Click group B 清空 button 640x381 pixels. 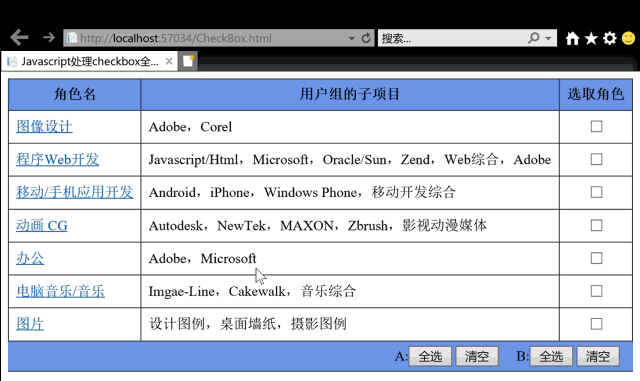(598, 356)
